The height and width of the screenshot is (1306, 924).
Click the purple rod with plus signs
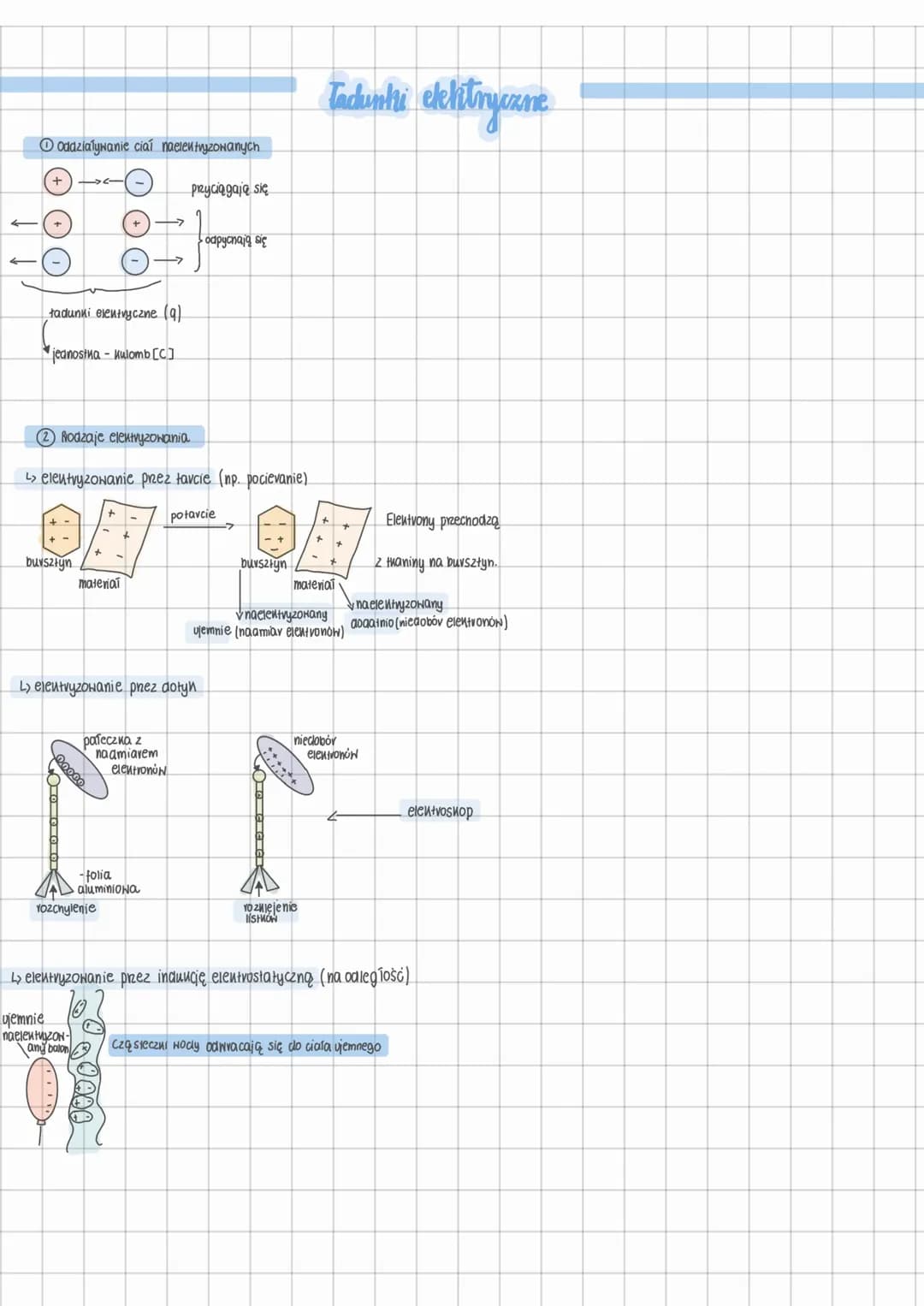pyautogui.click(x=285, y=764)
